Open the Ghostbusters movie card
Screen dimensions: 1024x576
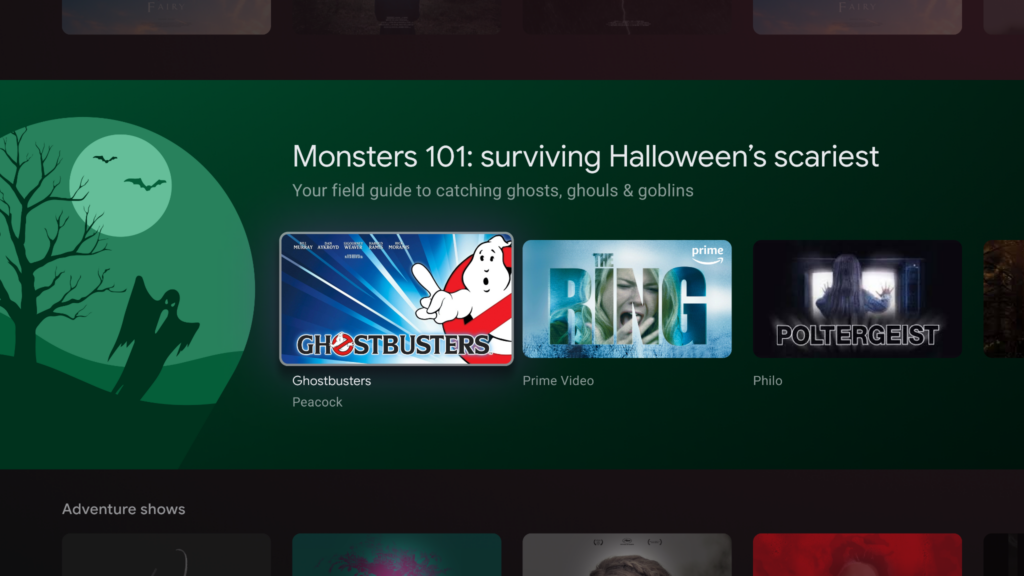click(396, 298)
